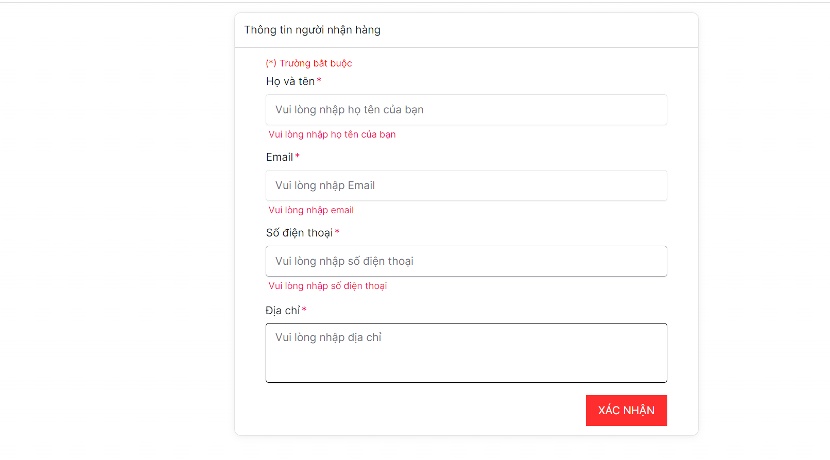
Task: Click the email error message text
Action: [311, 210]
